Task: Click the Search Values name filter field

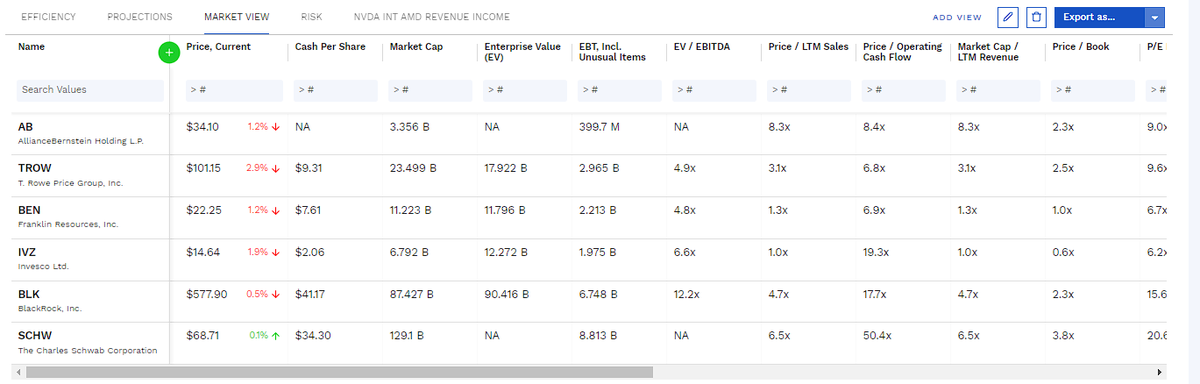Action: tap(90, 90)
